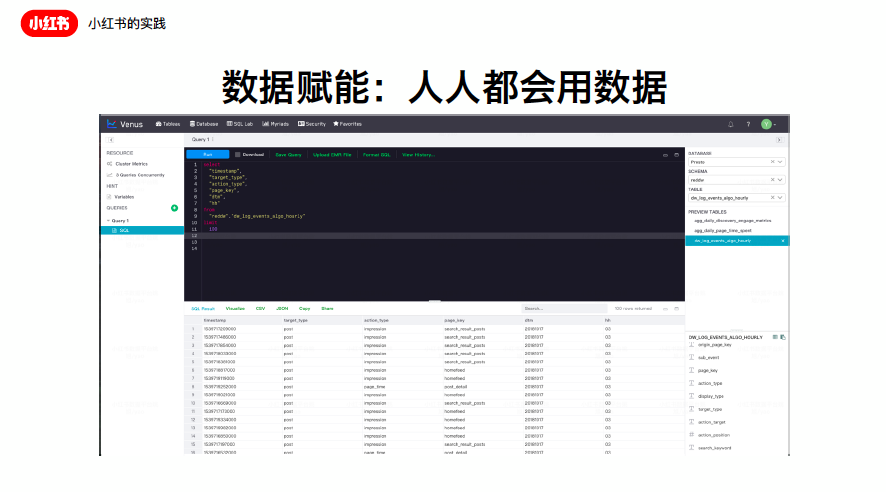The height and width of the screenshot is (492, 886).
Task: Maximize the results pane icon
Action: tap(676, 309)
